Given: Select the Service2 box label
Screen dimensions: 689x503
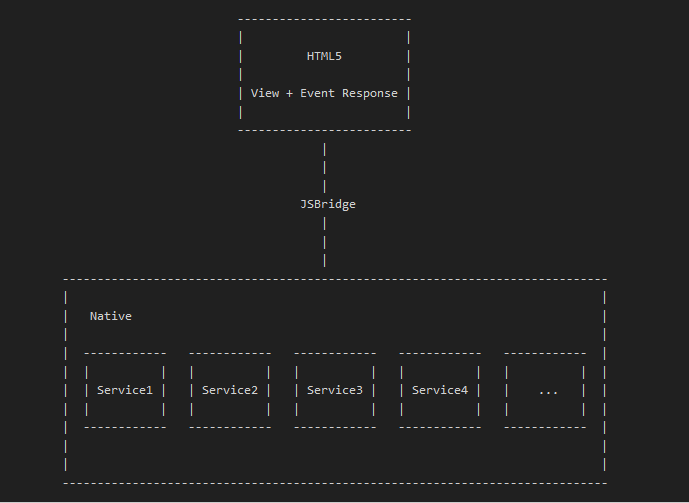Looking at the screenshot, I should pos(230,390).
